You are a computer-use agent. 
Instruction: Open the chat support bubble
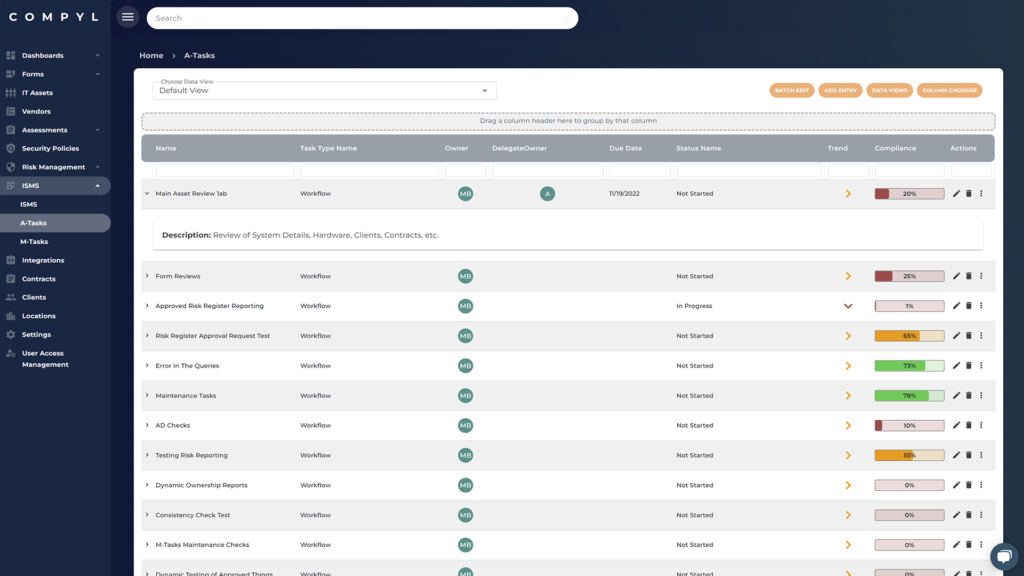(1004, 556)
